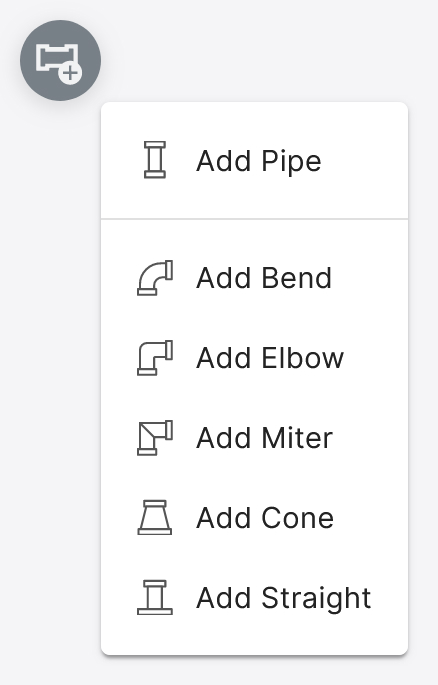
Task: Choose the Add Bend menu entry
Action: (x=255, y=278)
